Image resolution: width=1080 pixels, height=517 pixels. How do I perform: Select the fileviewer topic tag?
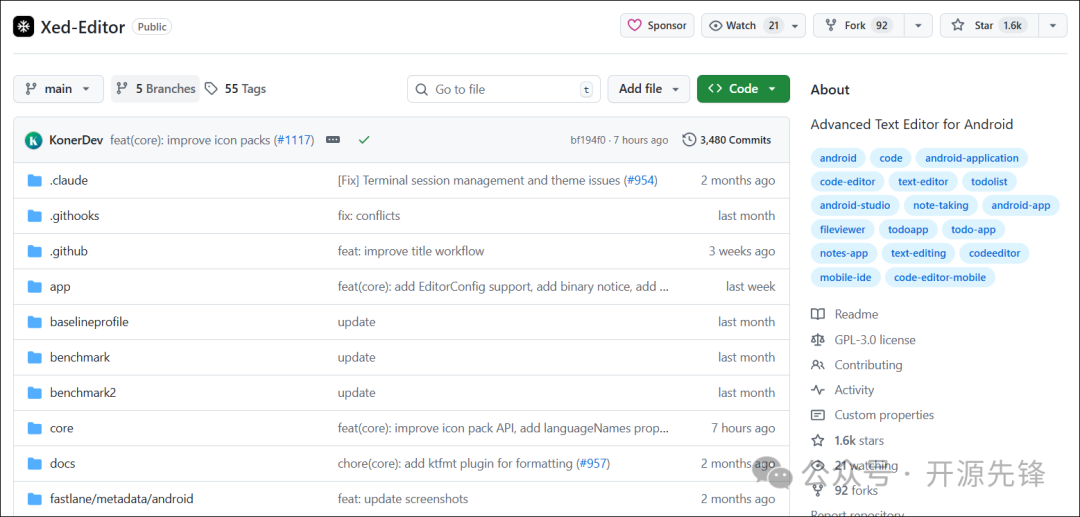[x=842, y=229]
